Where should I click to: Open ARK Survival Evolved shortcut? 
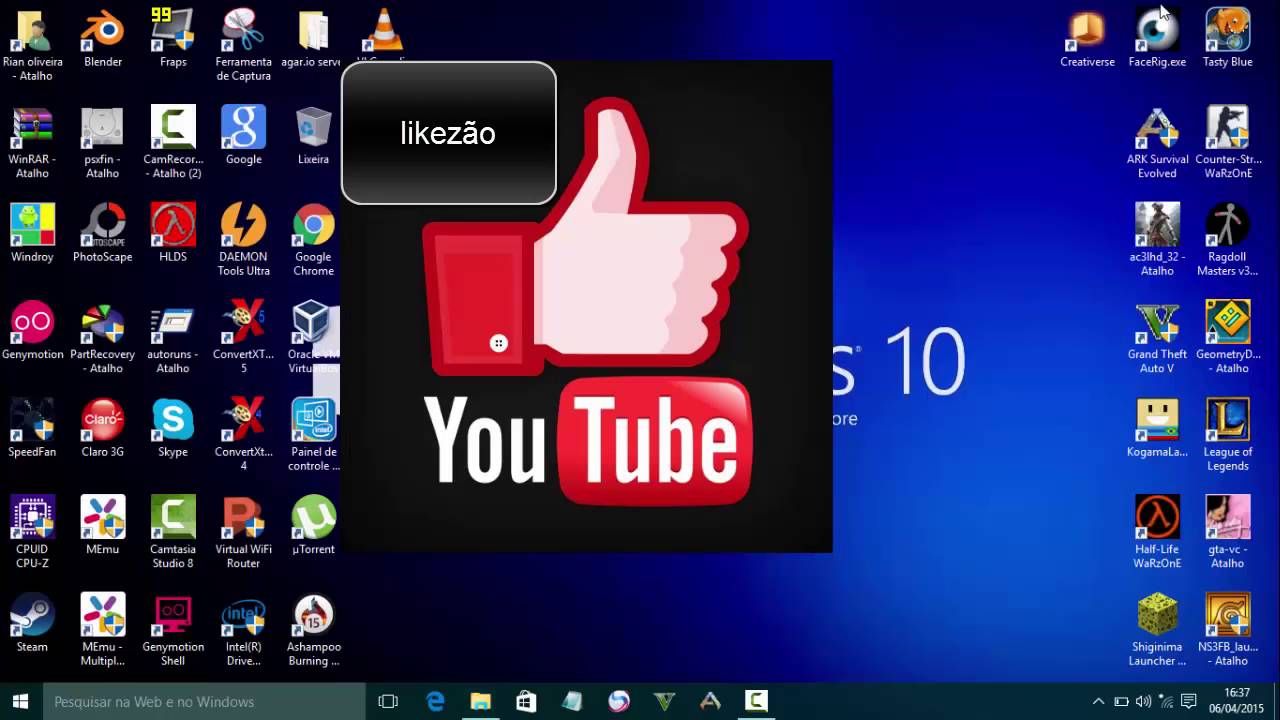pos(1157,142)
